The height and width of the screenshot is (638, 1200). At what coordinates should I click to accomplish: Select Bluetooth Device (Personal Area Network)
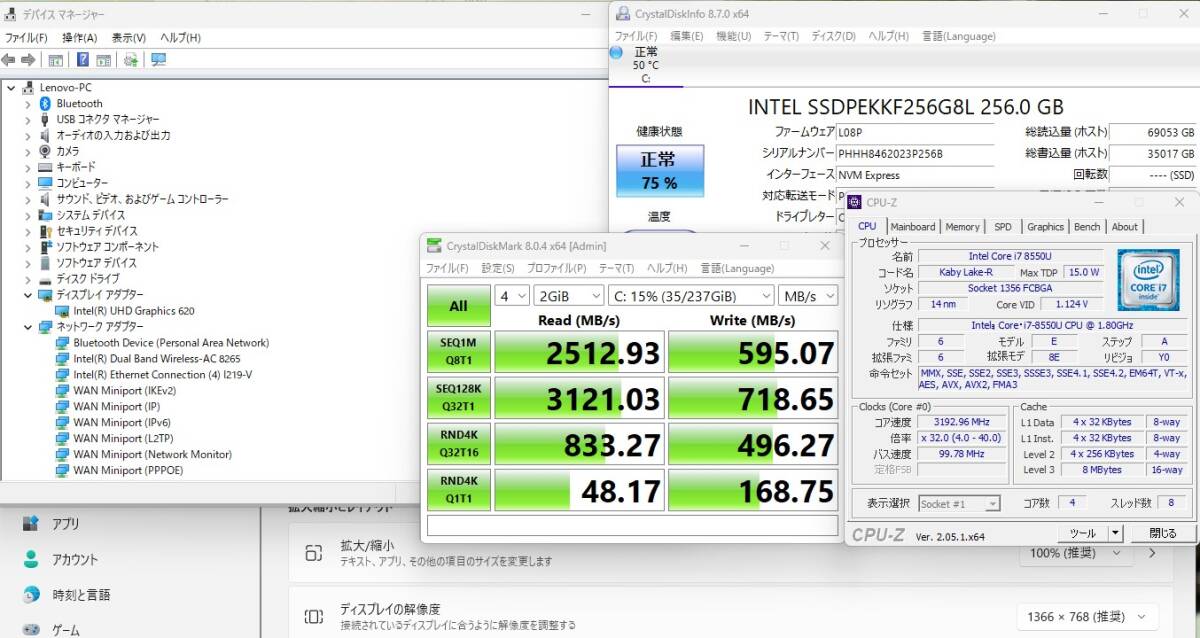[x=171, y=343]
